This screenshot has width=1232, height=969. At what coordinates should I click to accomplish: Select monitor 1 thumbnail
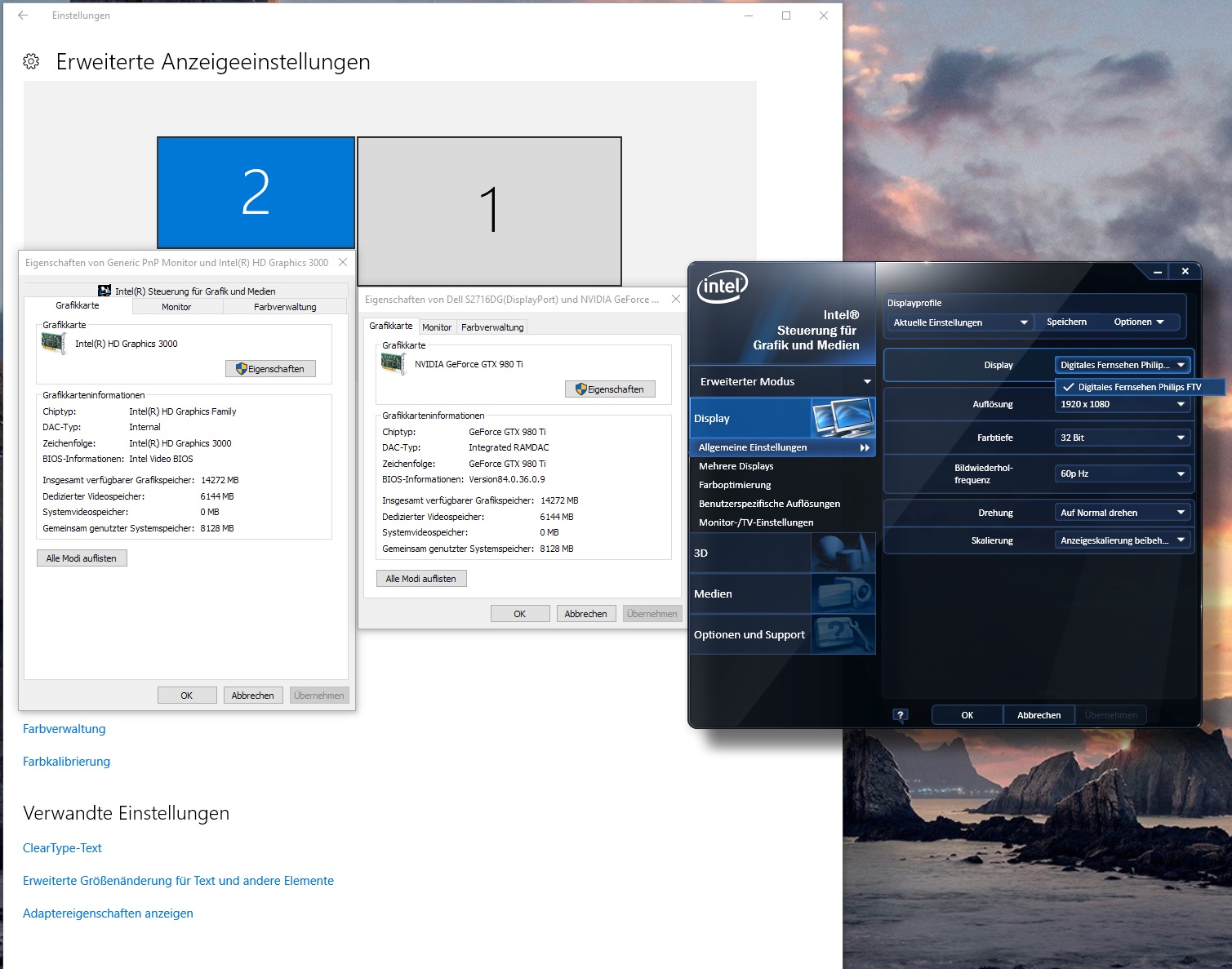[489, 211]
